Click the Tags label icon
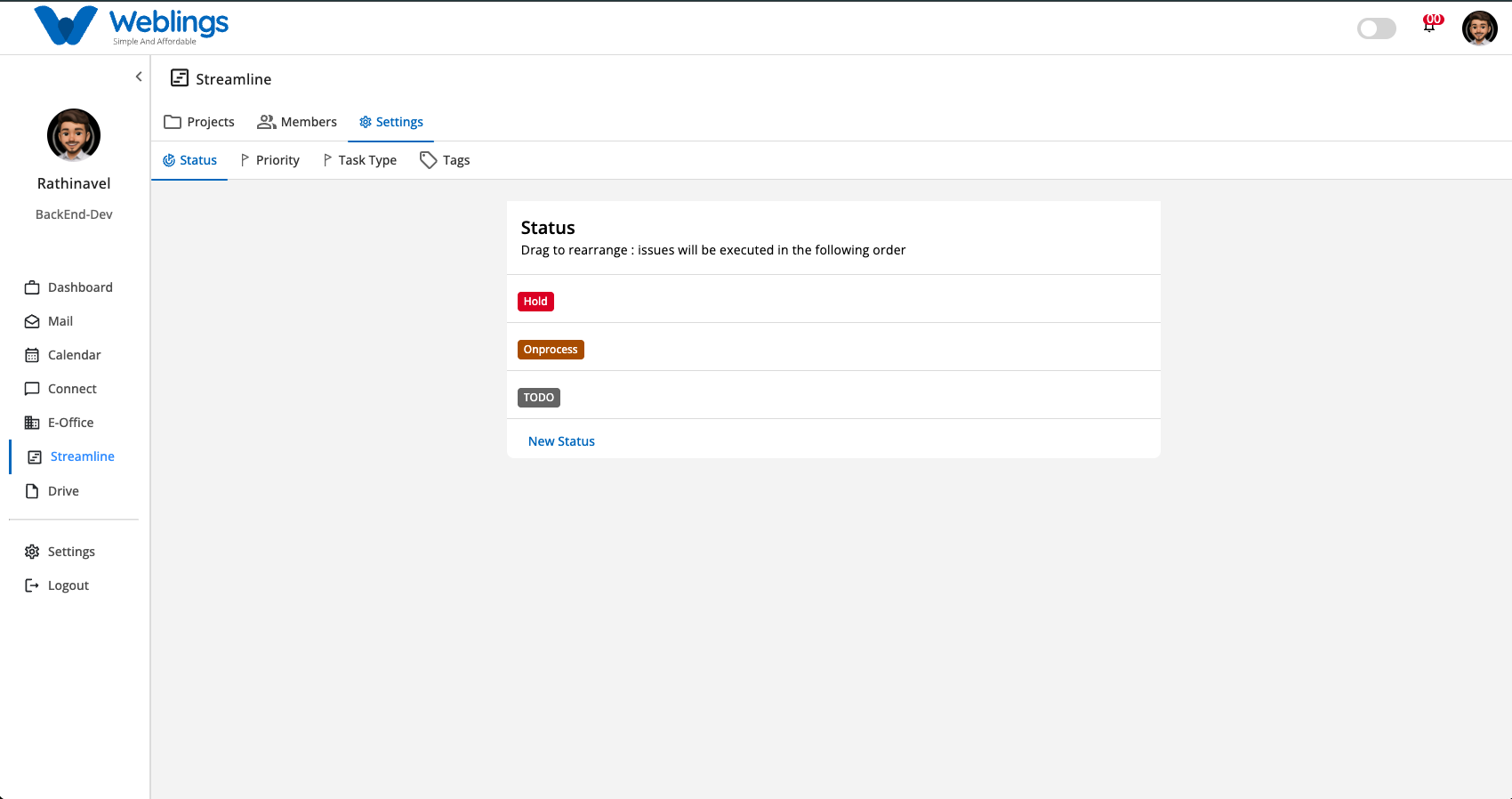 pyautogui.click(x=429, y=160)
